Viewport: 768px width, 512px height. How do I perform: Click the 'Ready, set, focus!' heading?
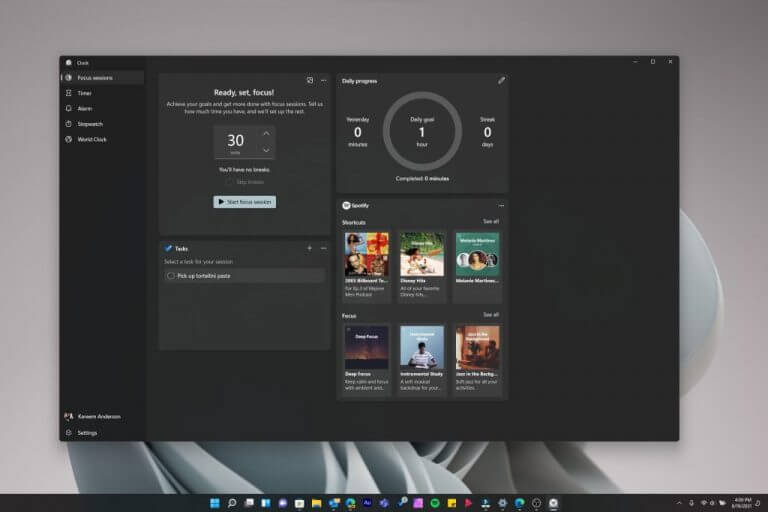pos(244,92)
